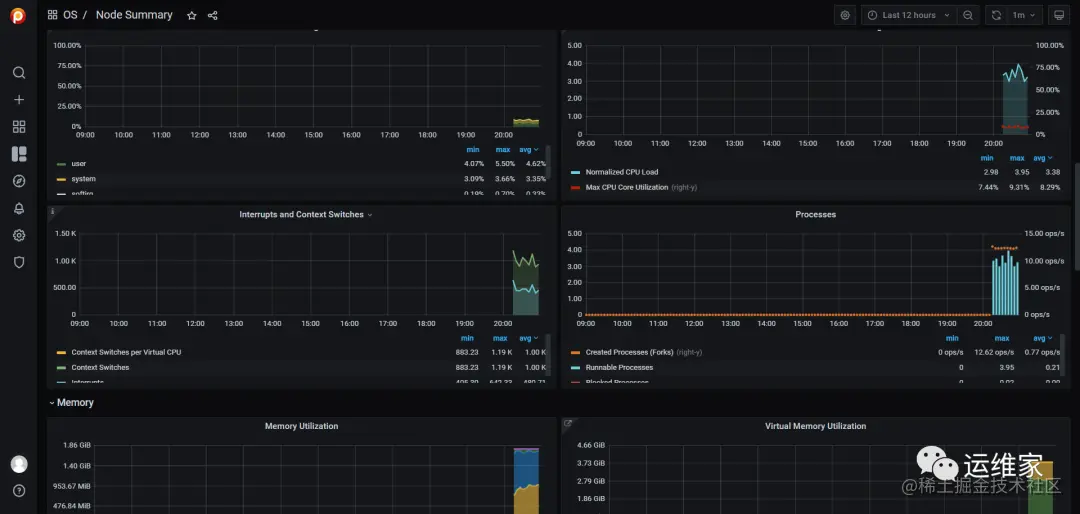Open the search dashboards magnifier icon
This screenshot has width=1080, height=514.
19,72
